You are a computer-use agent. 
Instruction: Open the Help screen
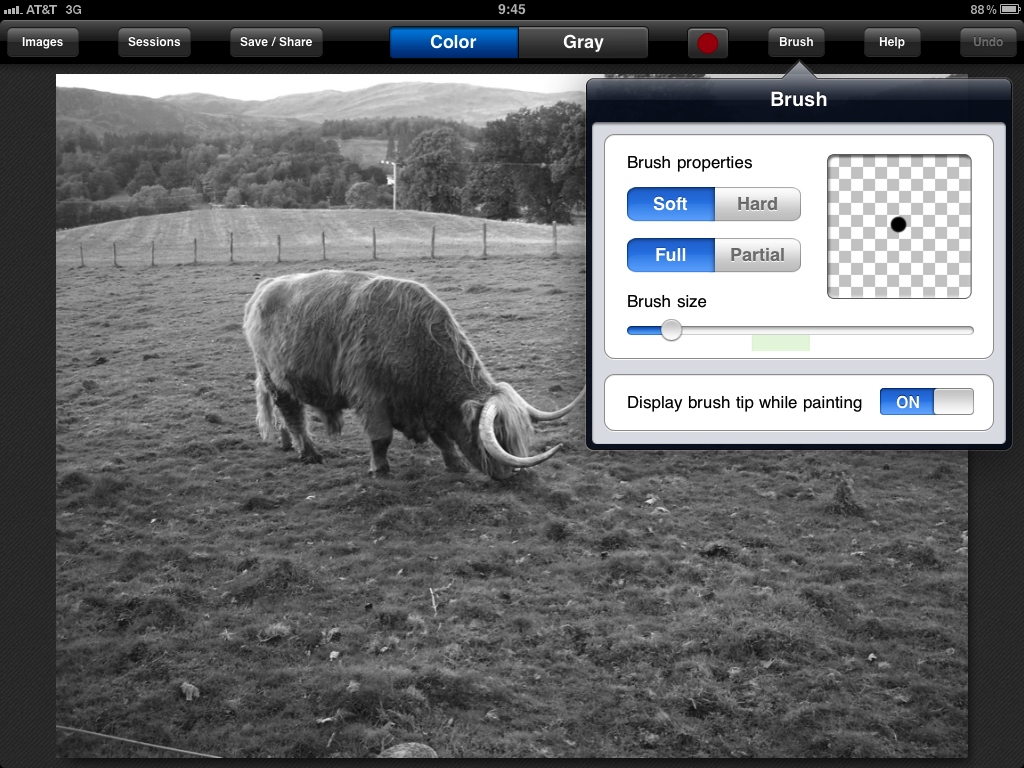(x=891, y=42)
